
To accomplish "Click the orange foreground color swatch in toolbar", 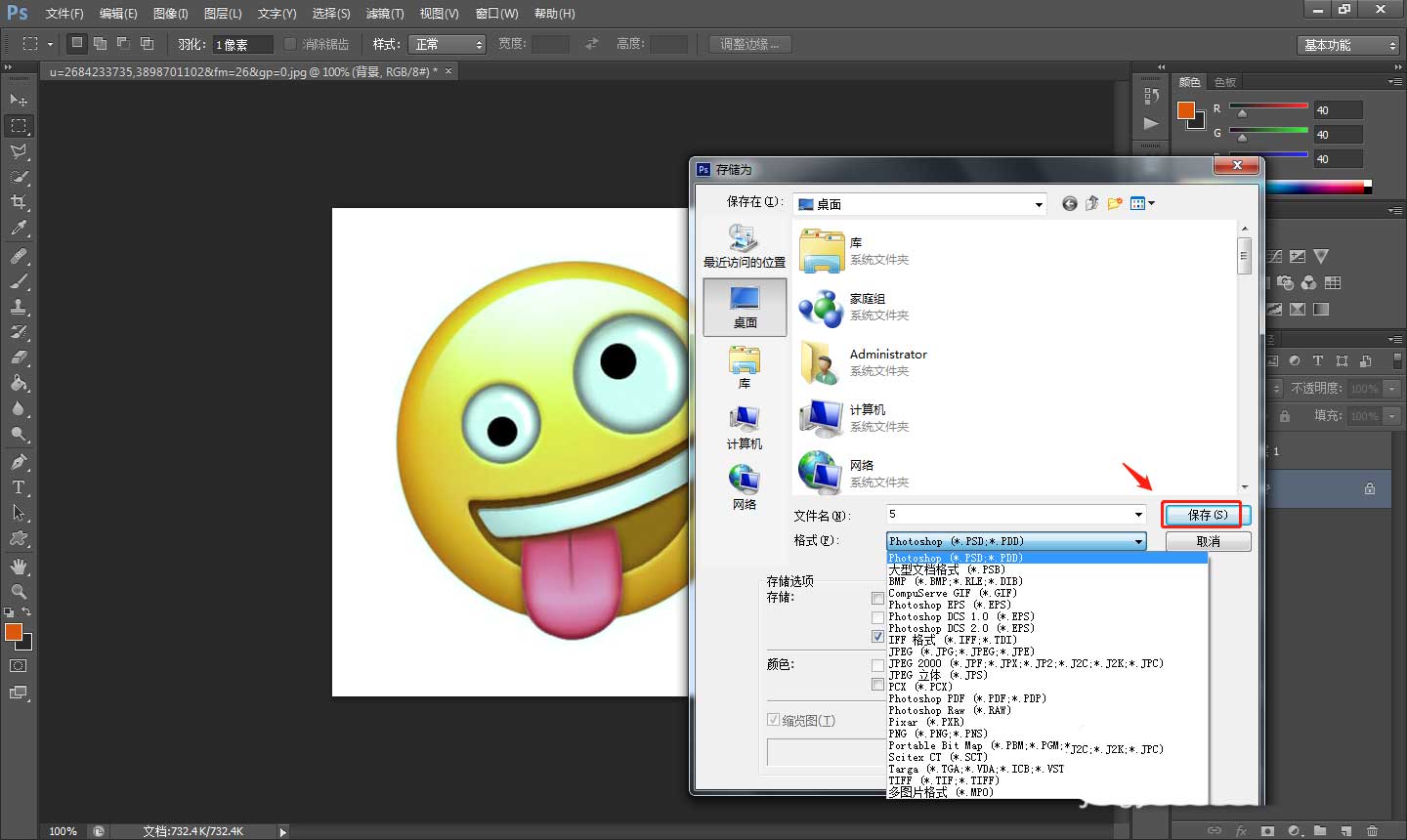I will pyautogui.click(x=14, y=632).
